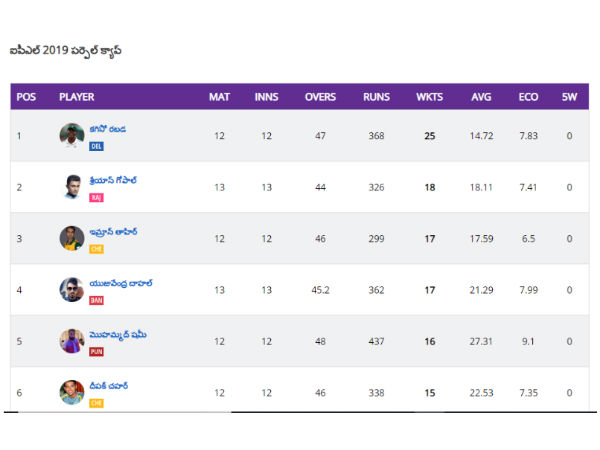Open the rank 6 player's avatar image
This screenshot has width=600, height=450.
click(x=71, y=392)
